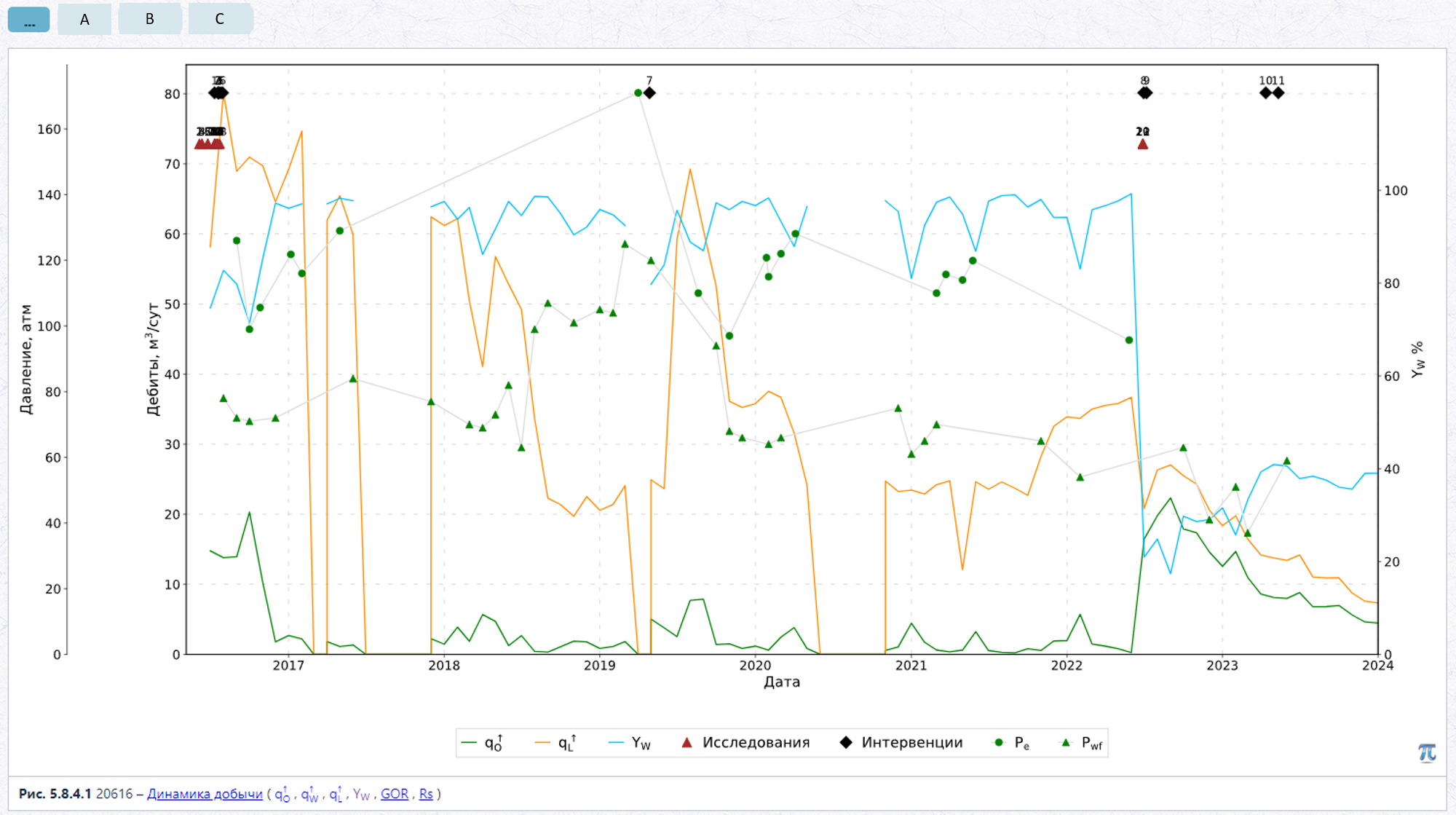Click the orange qL legend line
Image resolution: width=1456 pixels, height=815 pixels.
(542, 742)
